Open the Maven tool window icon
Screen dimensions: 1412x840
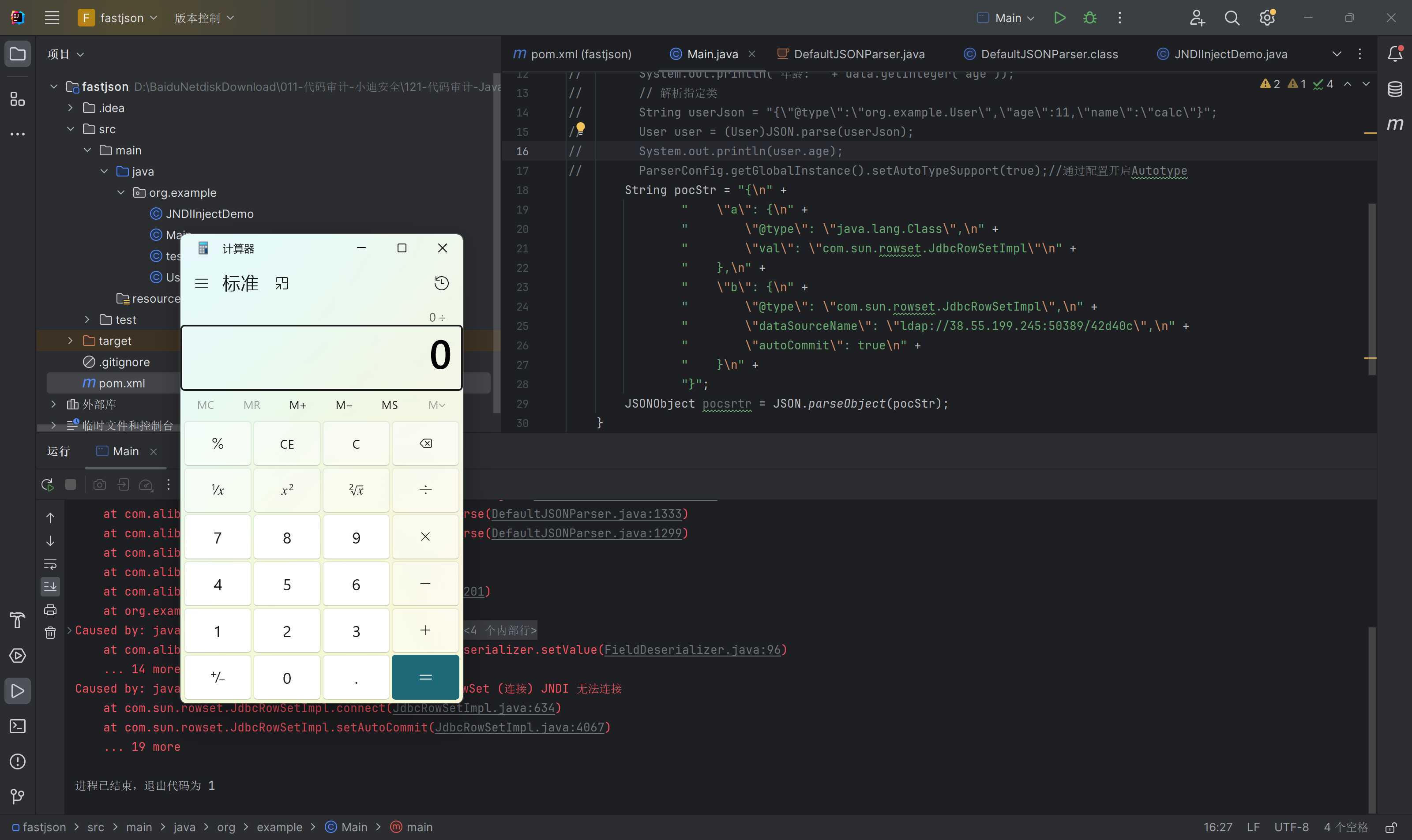[1395, 124]
